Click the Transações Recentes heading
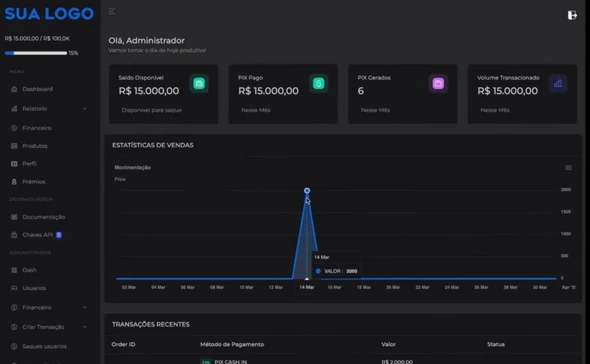The height and width of the screenshot is (364, 590). (x=151, y=324)
